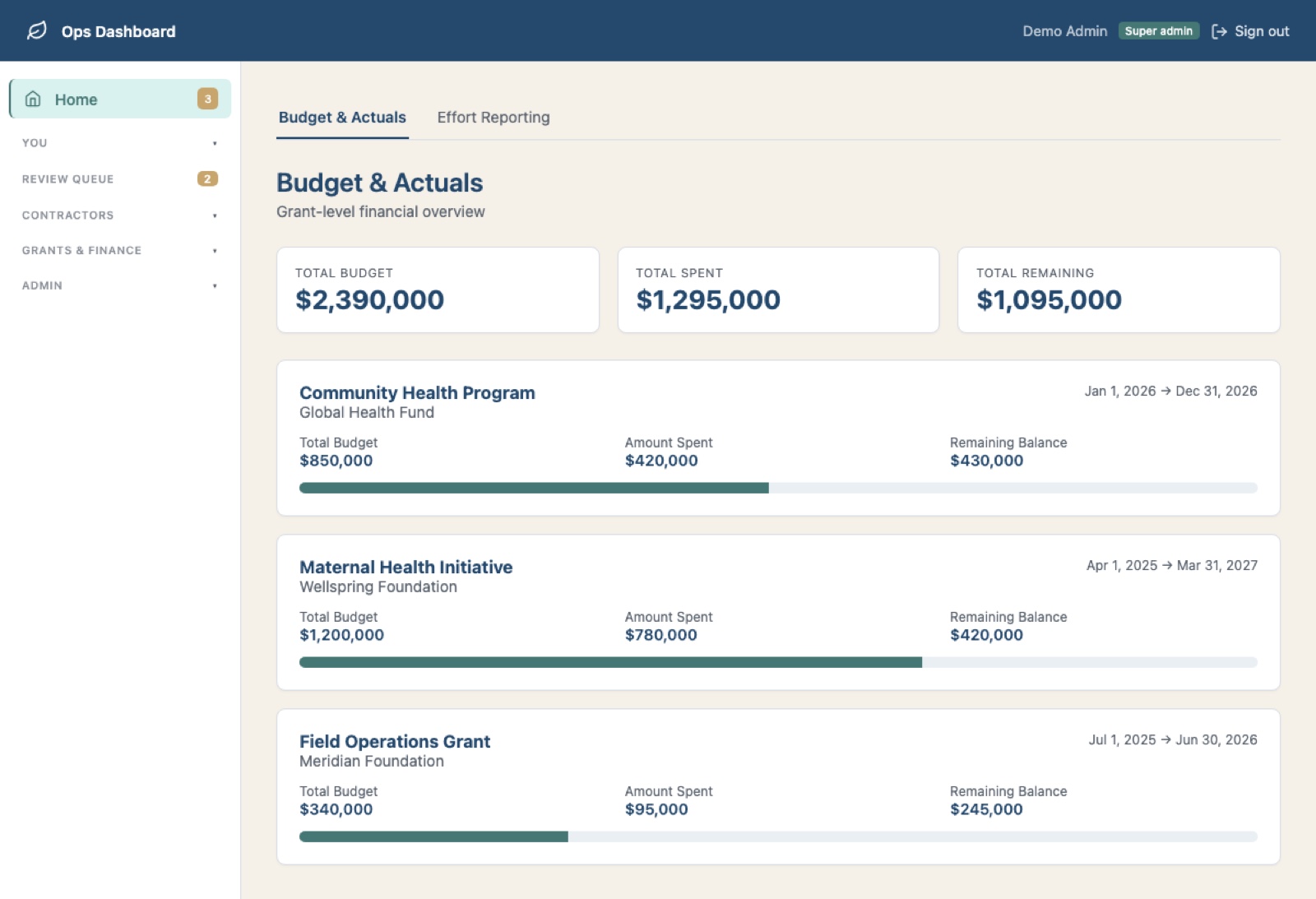Click the Total Spent $1,295,000 summary card
The width and height of the screenshot is (1316, 899).
[778, 290]
